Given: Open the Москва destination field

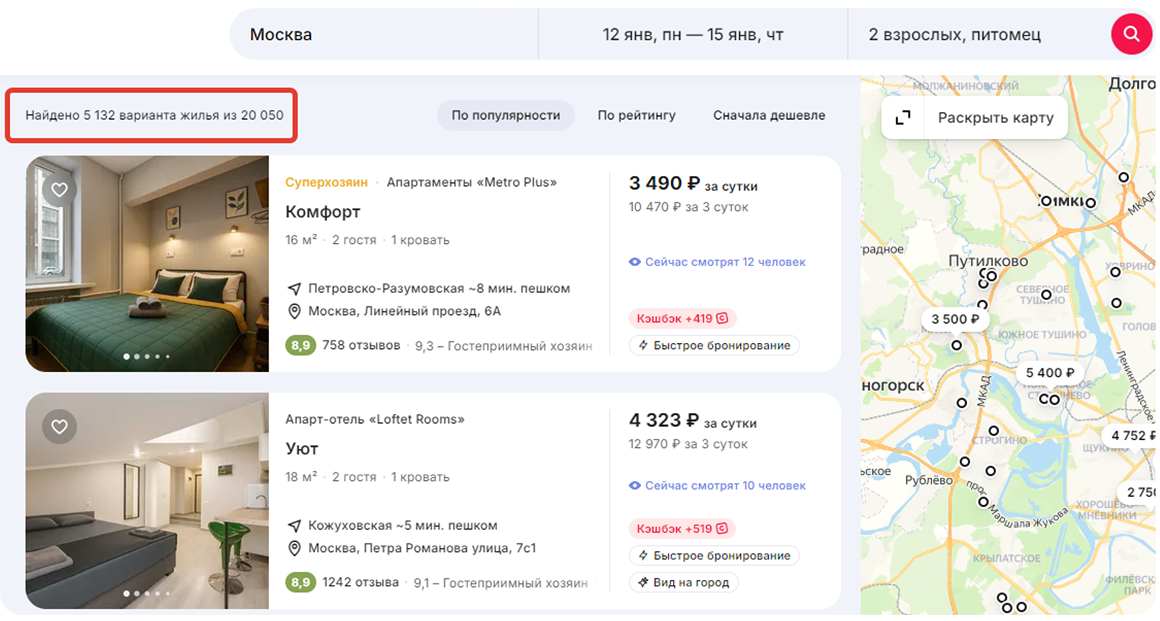Looking at the screenshot, I should pos(385,35).
